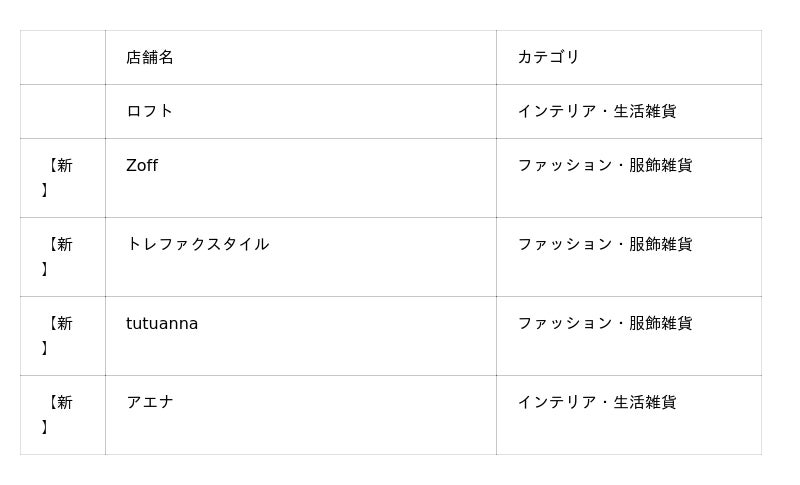
Task: Click the category cell in tutuanna row
Action: 604,323
